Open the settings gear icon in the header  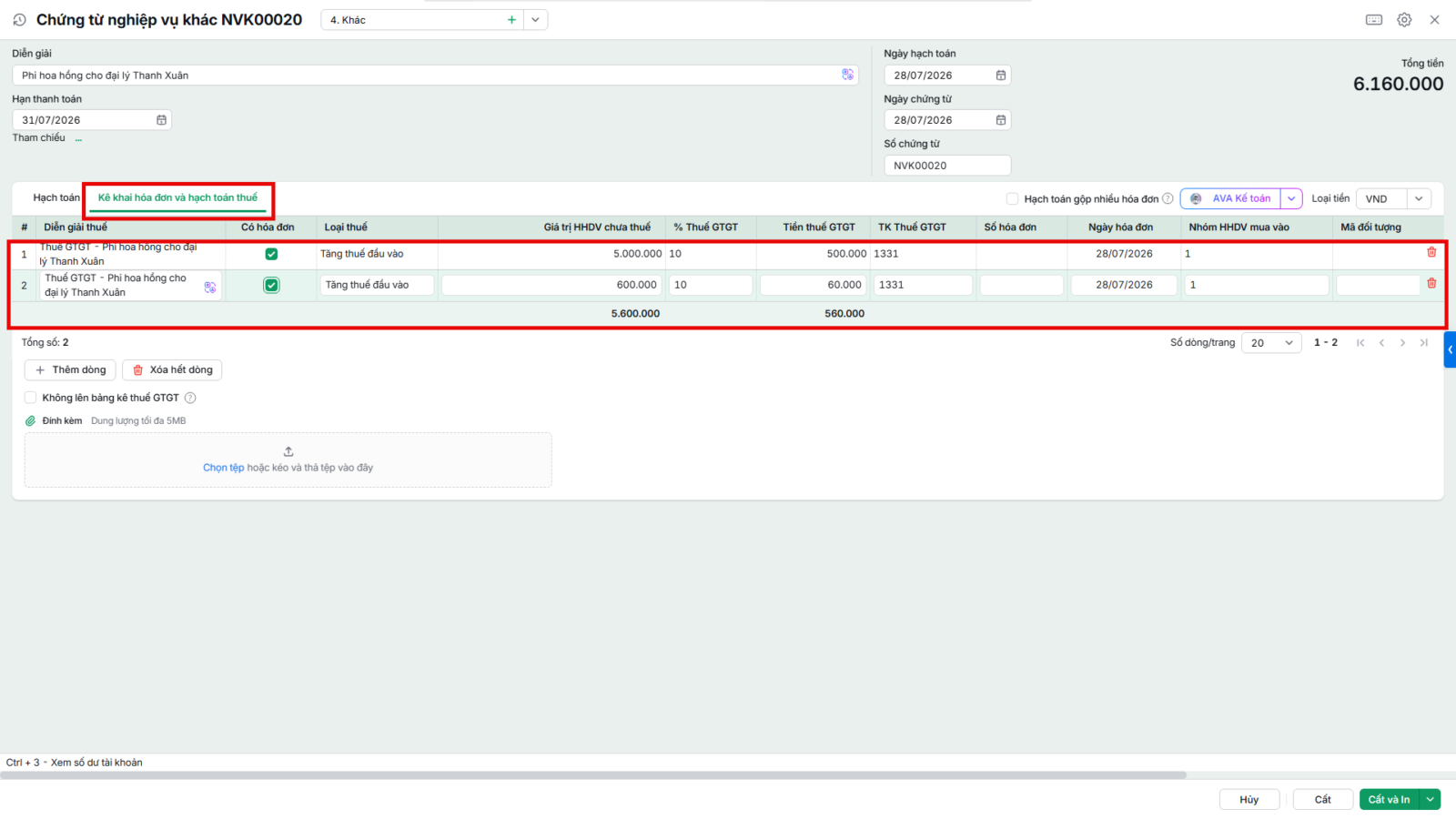pyautogui.click(x=1404, y=20)
